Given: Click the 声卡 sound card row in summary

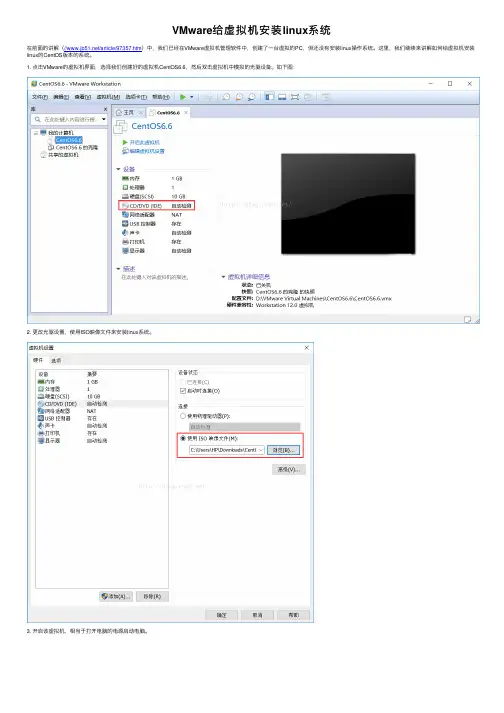Looking at the screenshot, I should coord(157,233).
